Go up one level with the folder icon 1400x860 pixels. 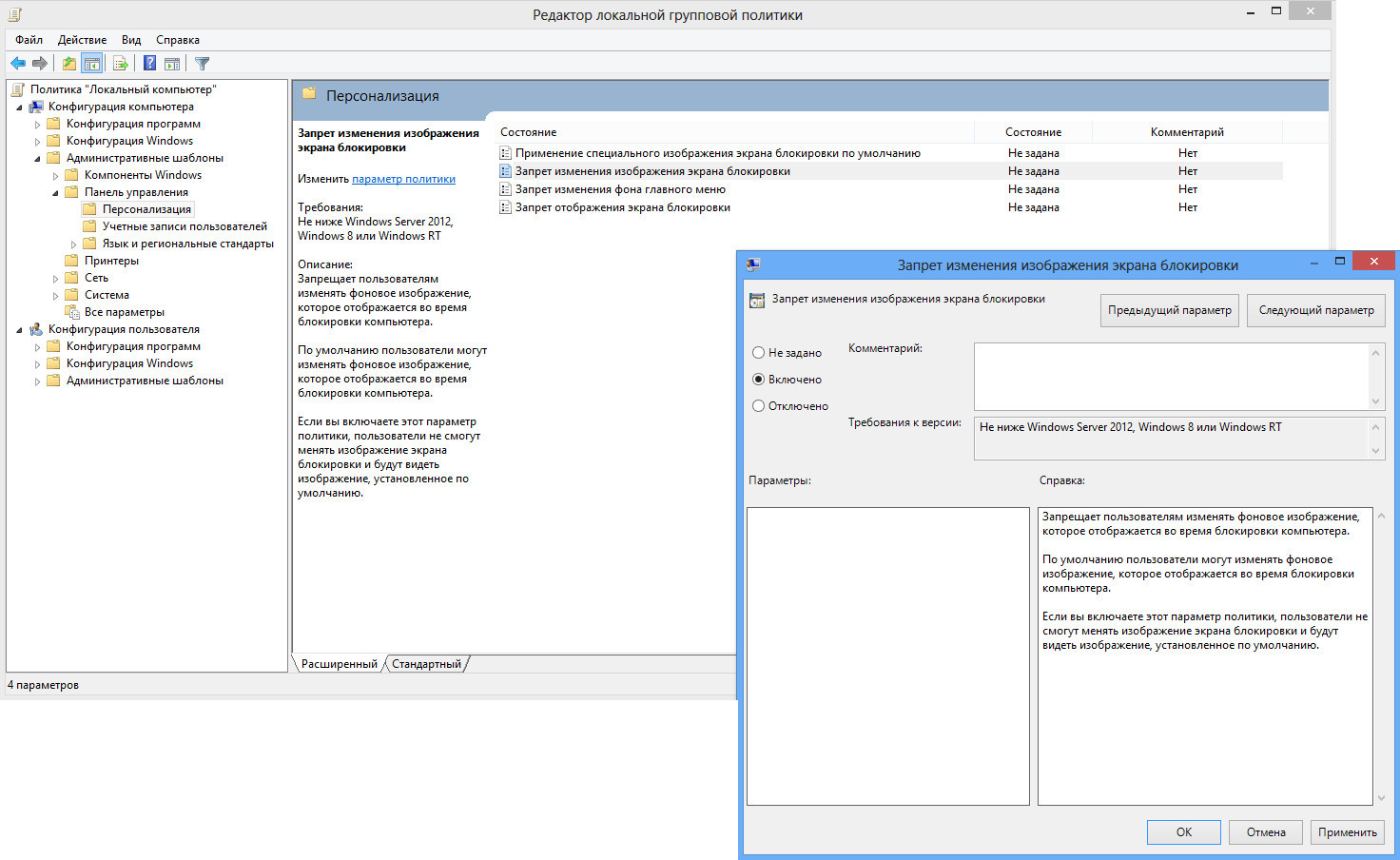coord(68,64)
